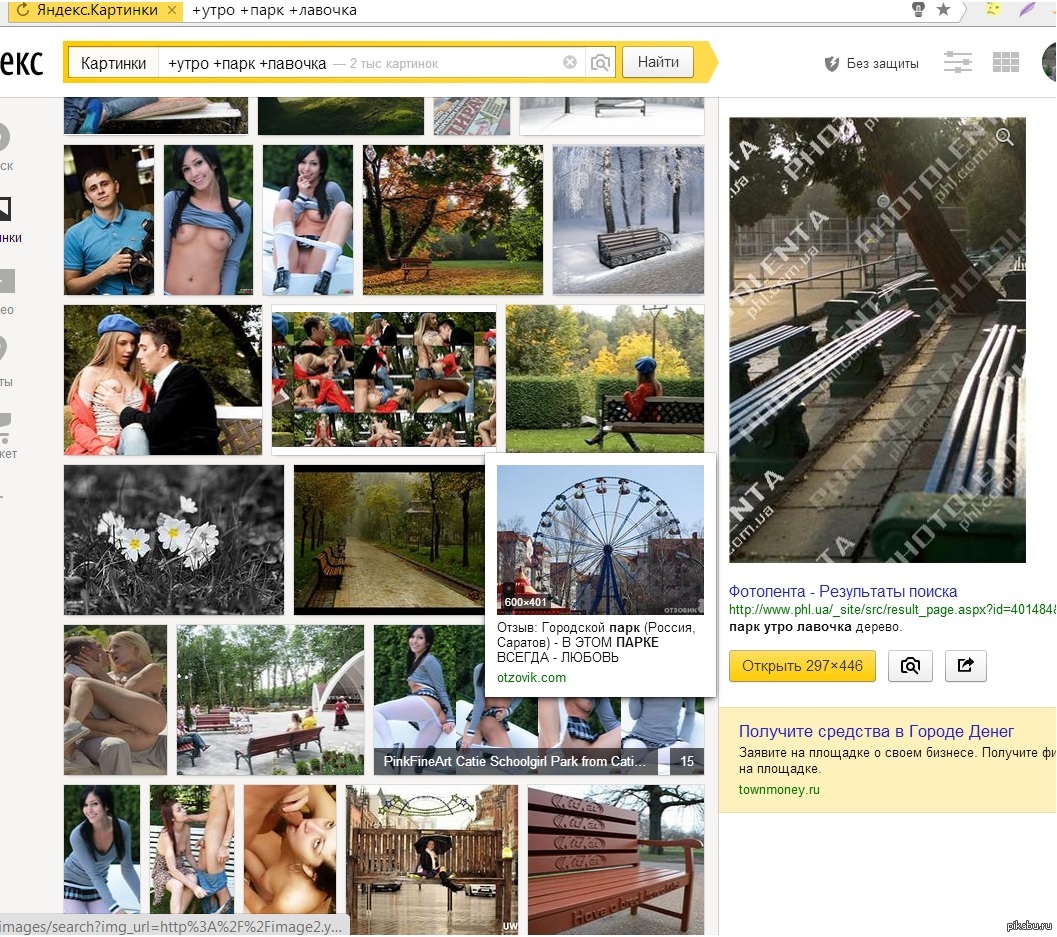Open the Yandex services grid icon

tap(1005, 62)
